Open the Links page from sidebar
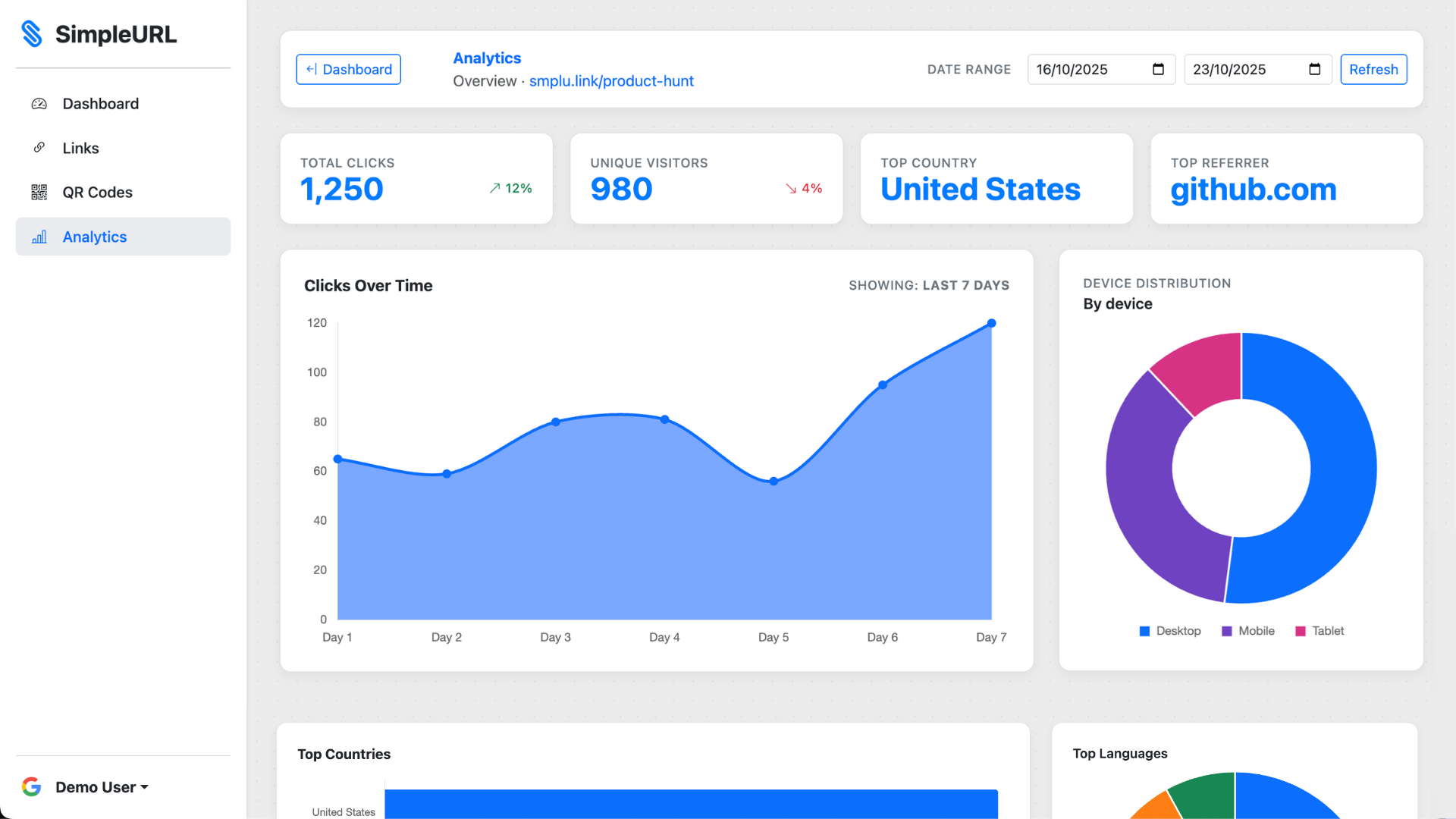This screenshot has width=1456, height=819. (x=81, y=149)
